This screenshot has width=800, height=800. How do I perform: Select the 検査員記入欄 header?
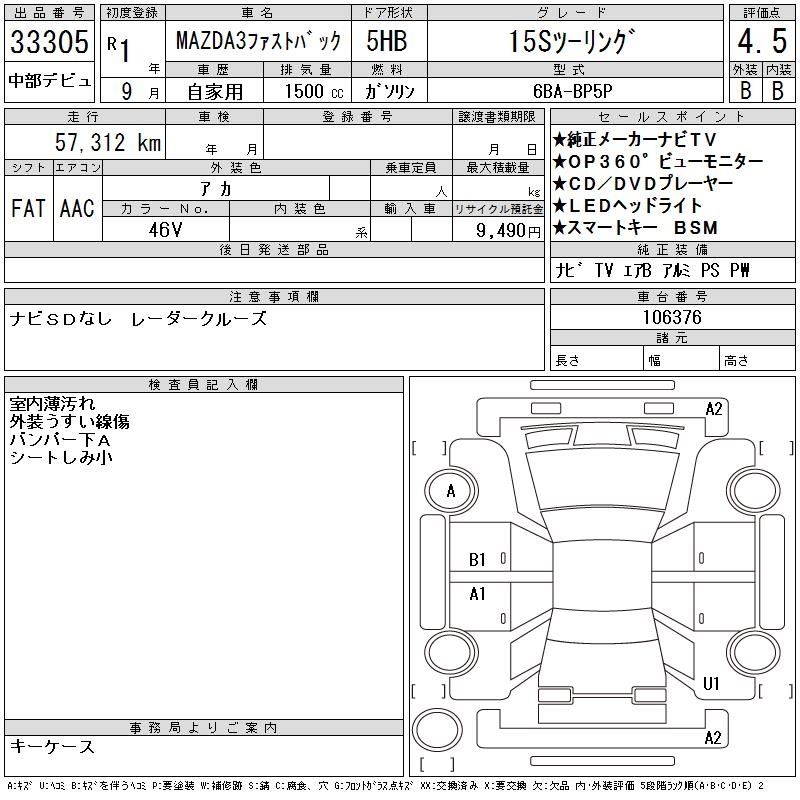[x=204, y=385]
